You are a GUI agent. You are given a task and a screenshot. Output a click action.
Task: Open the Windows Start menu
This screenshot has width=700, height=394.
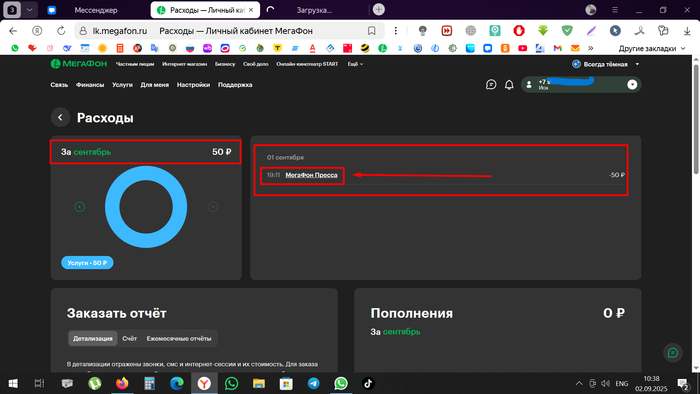(x=13, y=383)
